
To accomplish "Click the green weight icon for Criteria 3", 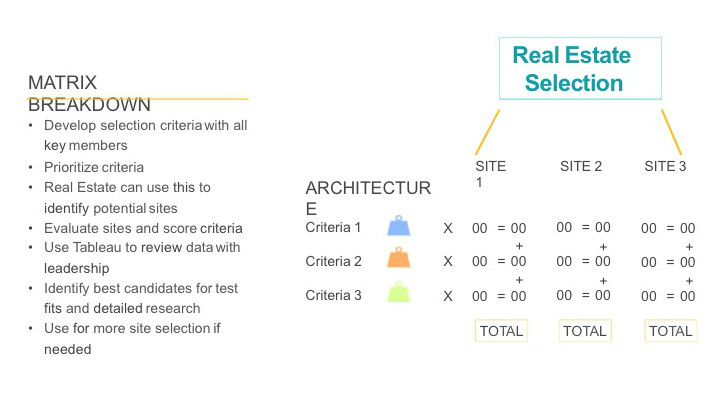I will click(x=399, y=292).
